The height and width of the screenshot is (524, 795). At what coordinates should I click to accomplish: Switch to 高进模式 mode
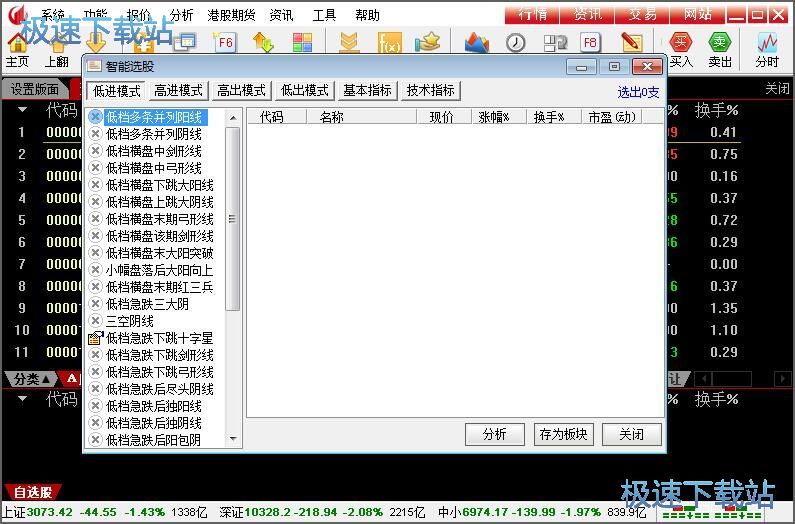coord(178,91)
